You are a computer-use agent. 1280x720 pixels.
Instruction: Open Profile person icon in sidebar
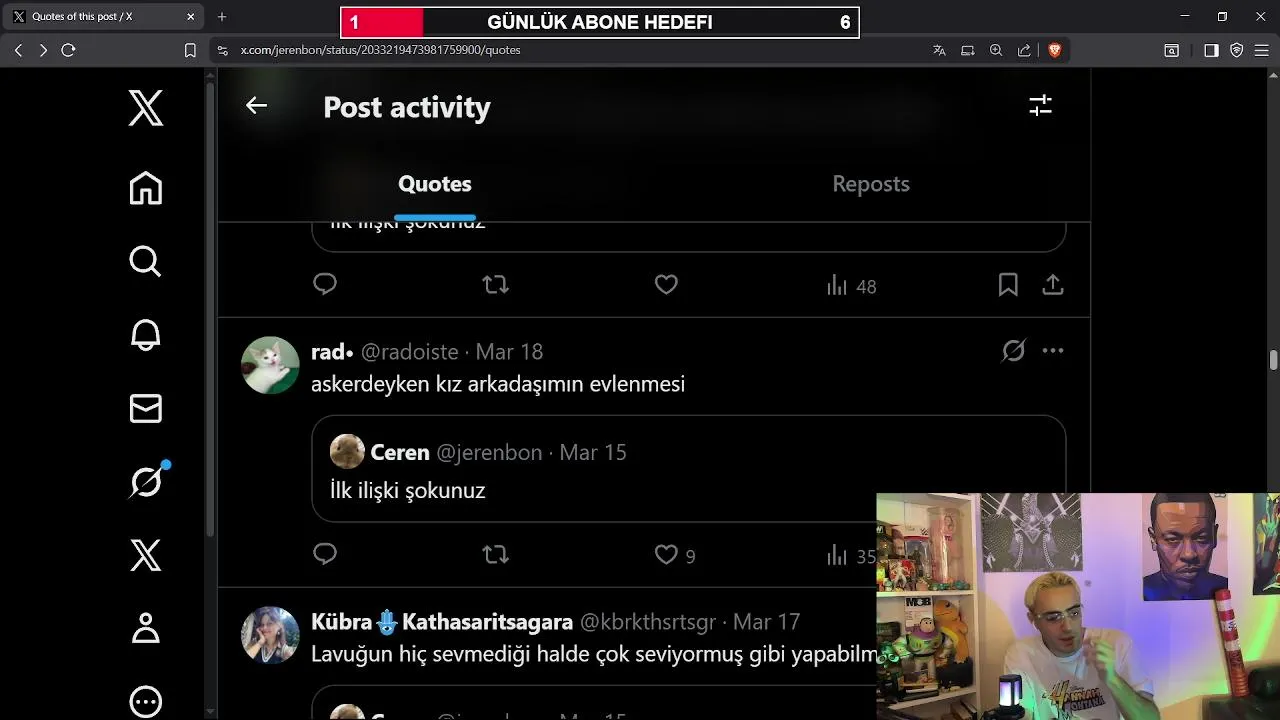(x=146, y=628)
